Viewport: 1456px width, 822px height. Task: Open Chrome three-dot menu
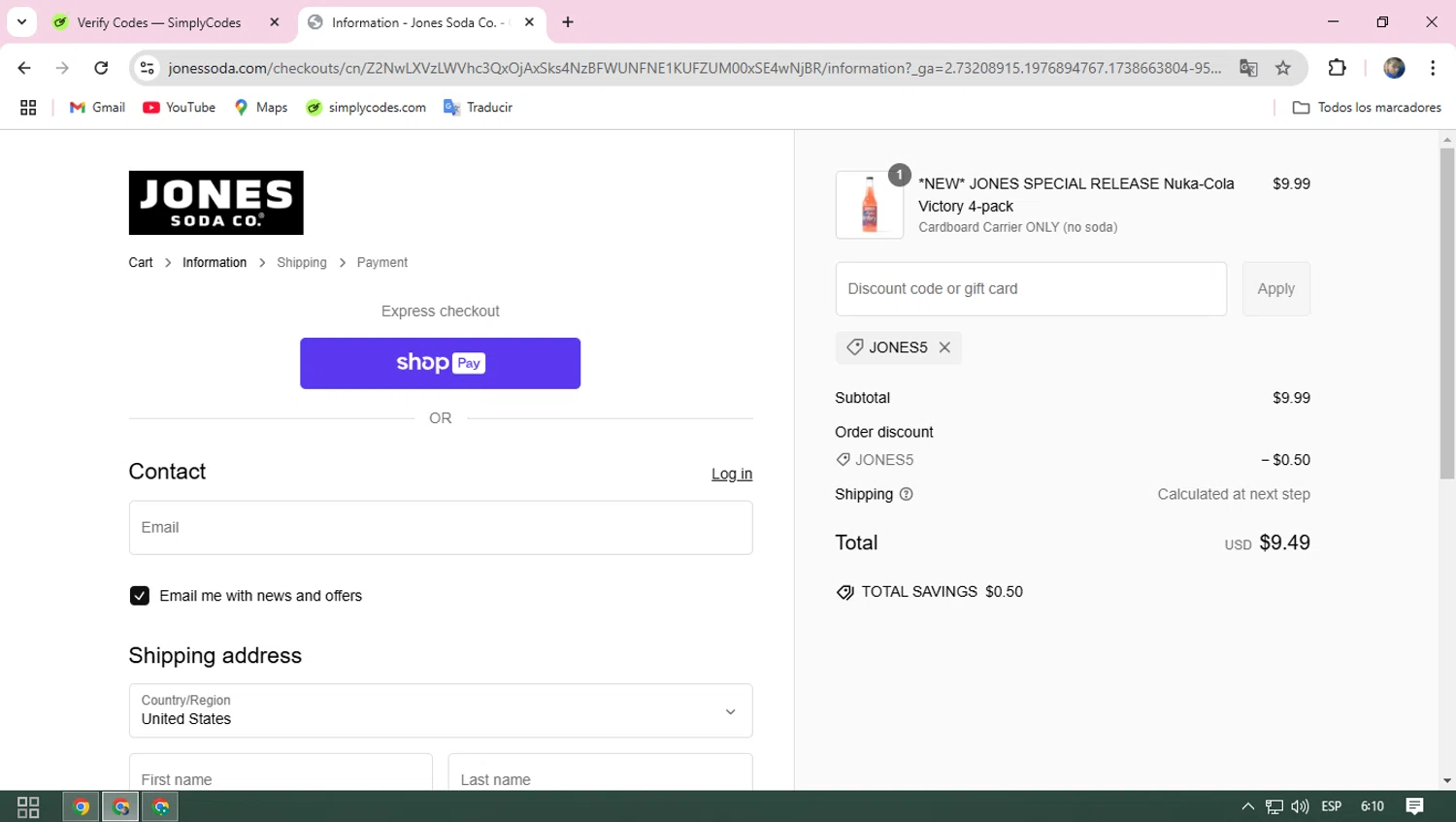click(1433, 68)
